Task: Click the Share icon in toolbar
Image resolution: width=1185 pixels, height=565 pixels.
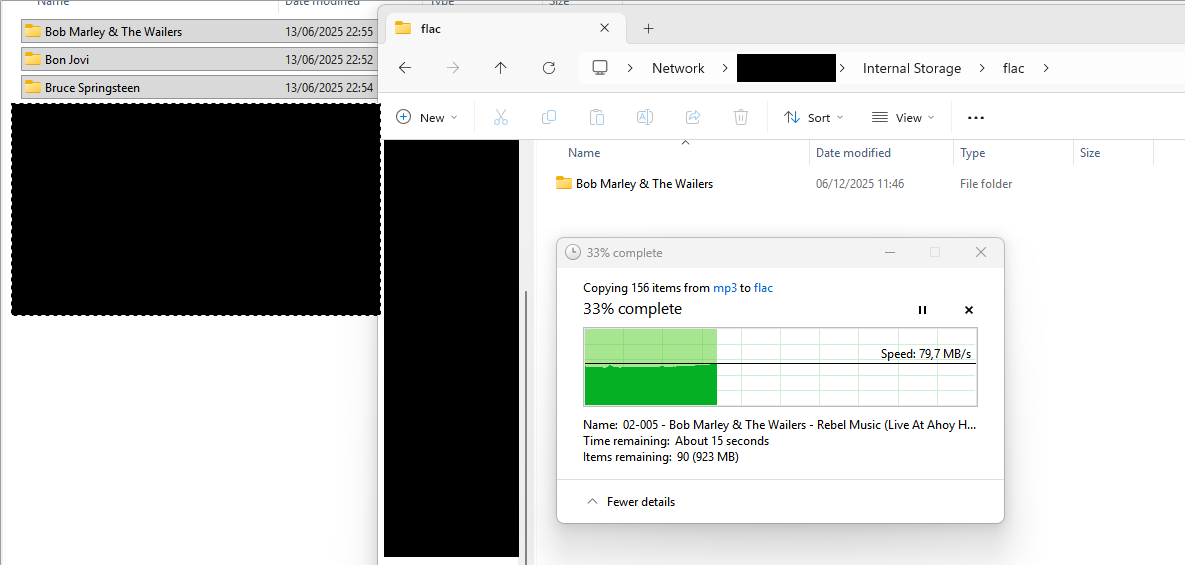Action: [x=693, y=117]
